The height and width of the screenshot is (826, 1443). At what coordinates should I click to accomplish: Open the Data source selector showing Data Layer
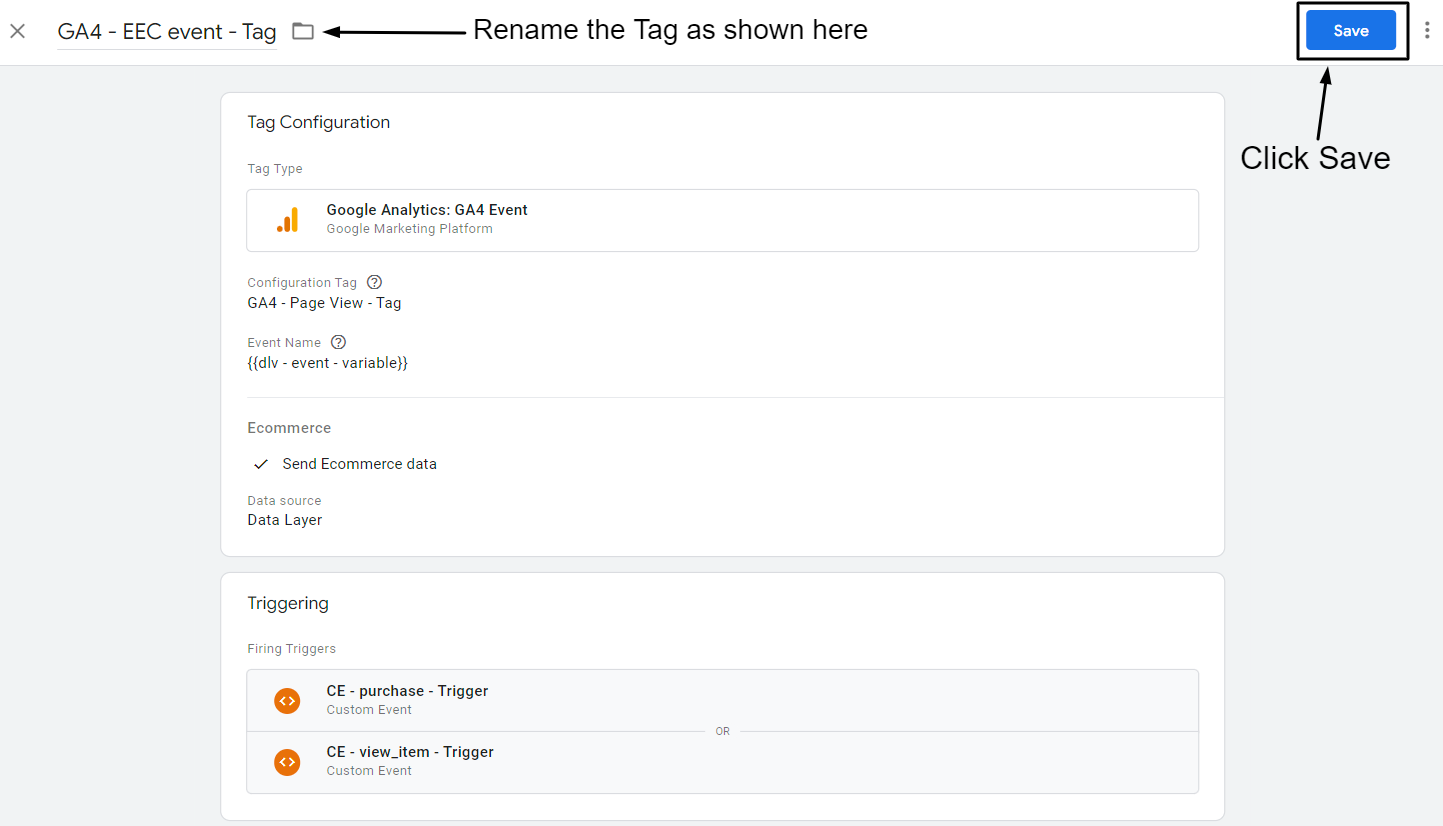[284, 519]
